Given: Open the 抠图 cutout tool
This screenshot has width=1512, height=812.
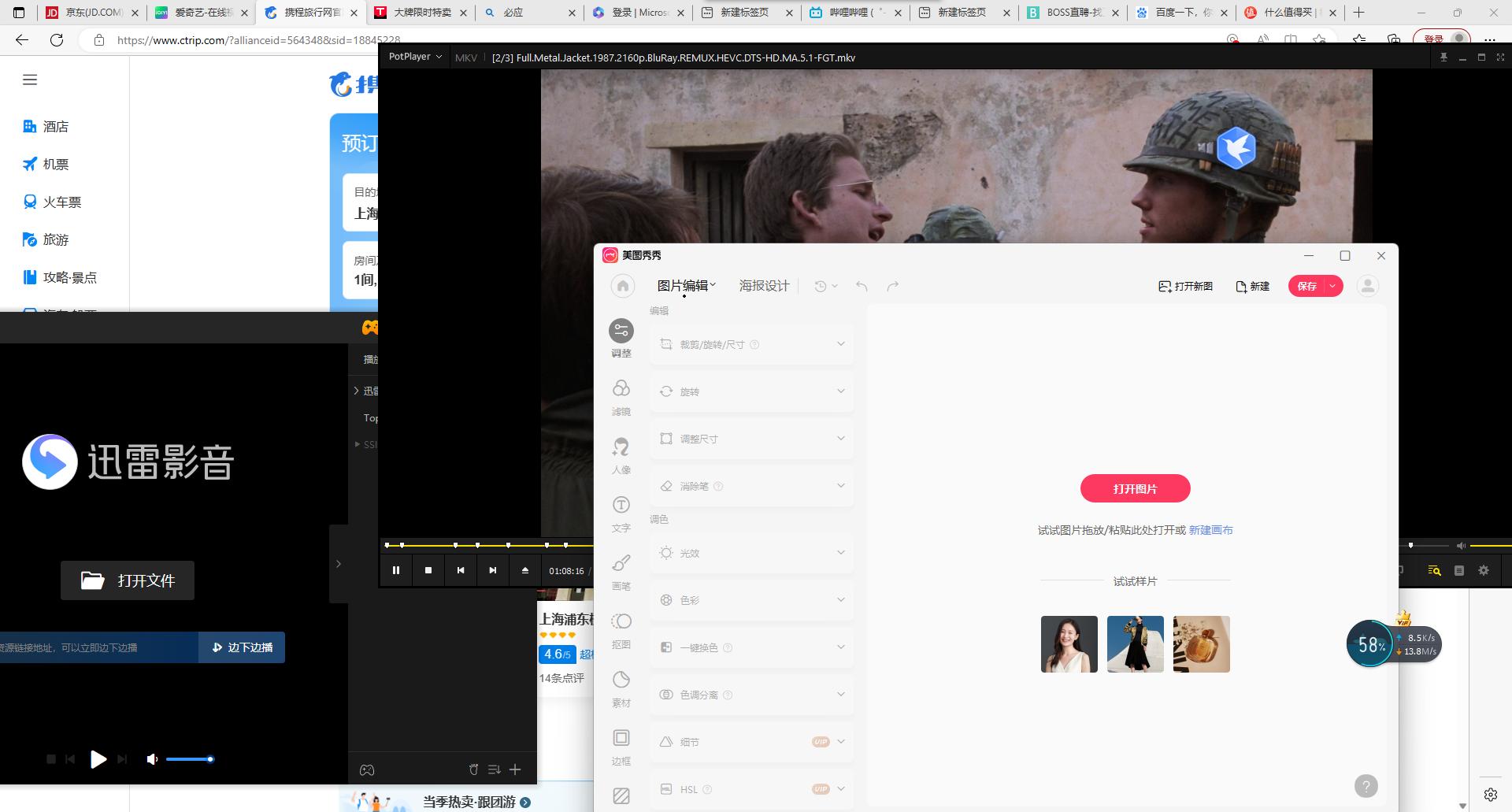Looking at the screenshot, I should pos(621,629).
